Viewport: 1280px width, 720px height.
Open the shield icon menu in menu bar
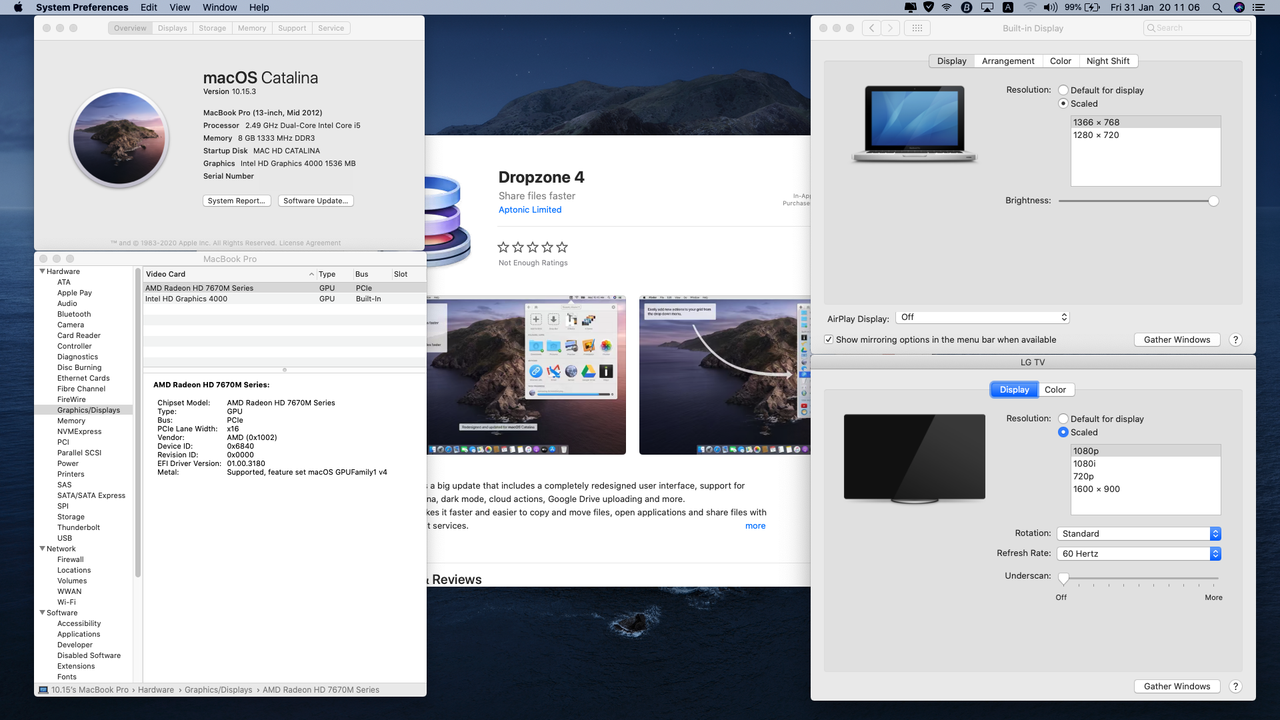point(929,7)
